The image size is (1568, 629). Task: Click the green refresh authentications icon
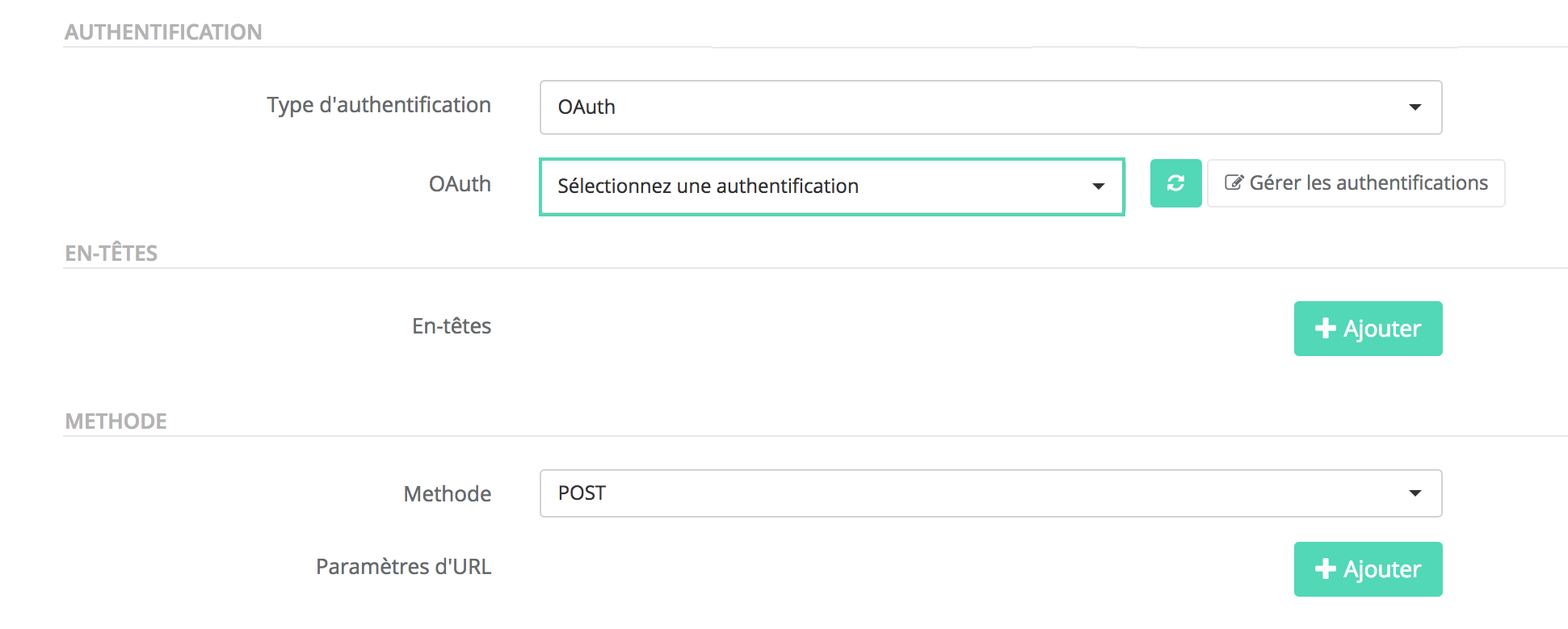tap(1175, 183)
